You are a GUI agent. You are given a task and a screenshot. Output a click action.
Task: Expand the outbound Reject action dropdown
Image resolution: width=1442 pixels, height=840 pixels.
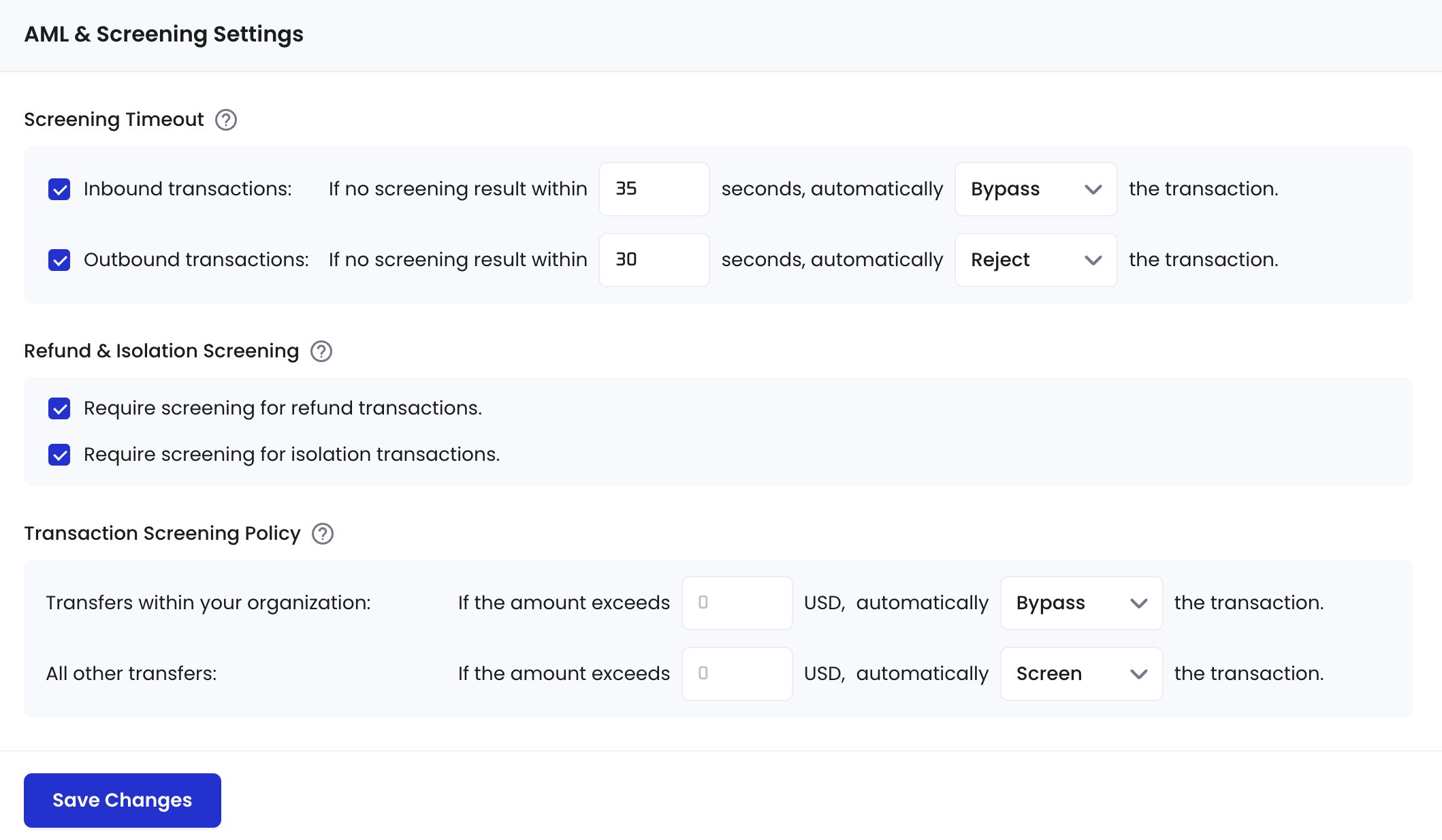click(x=1035, y=260)
